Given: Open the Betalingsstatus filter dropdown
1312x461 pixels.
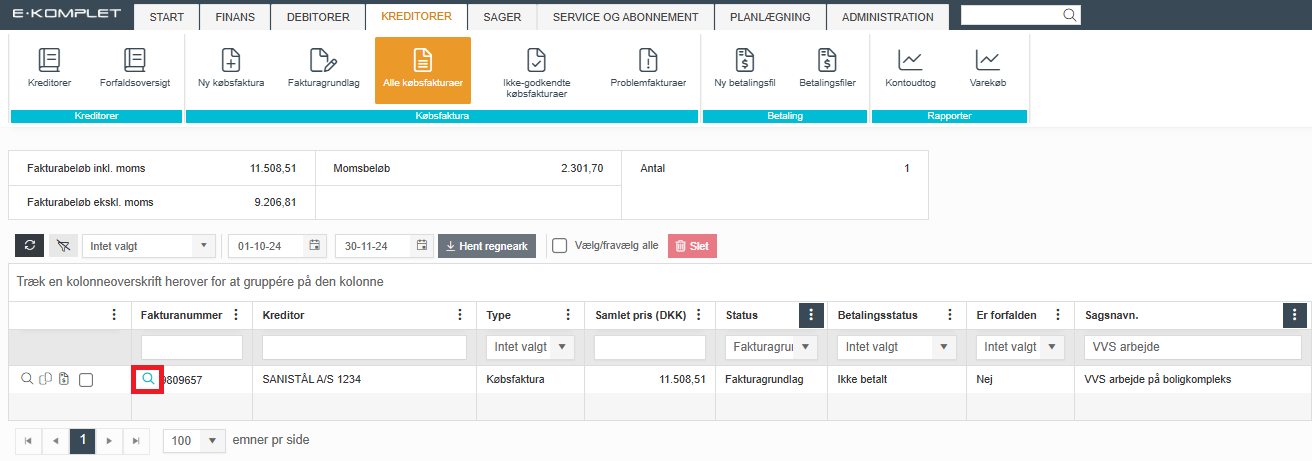Looking at the screenshot, I should pyautogui.click(x=944, y=347).
